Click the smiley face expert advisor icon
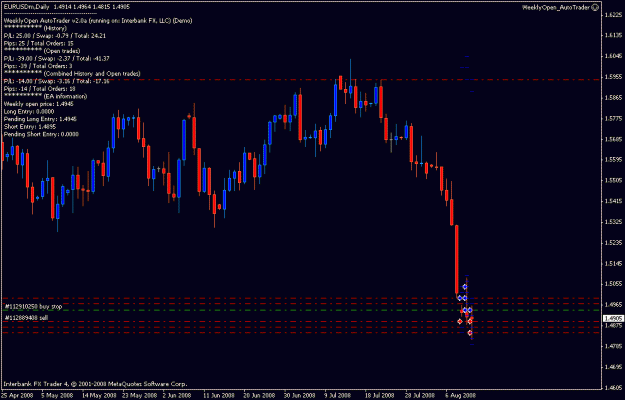Image resolution: width=625 pixels, height=400 pixels. point(595,7)
